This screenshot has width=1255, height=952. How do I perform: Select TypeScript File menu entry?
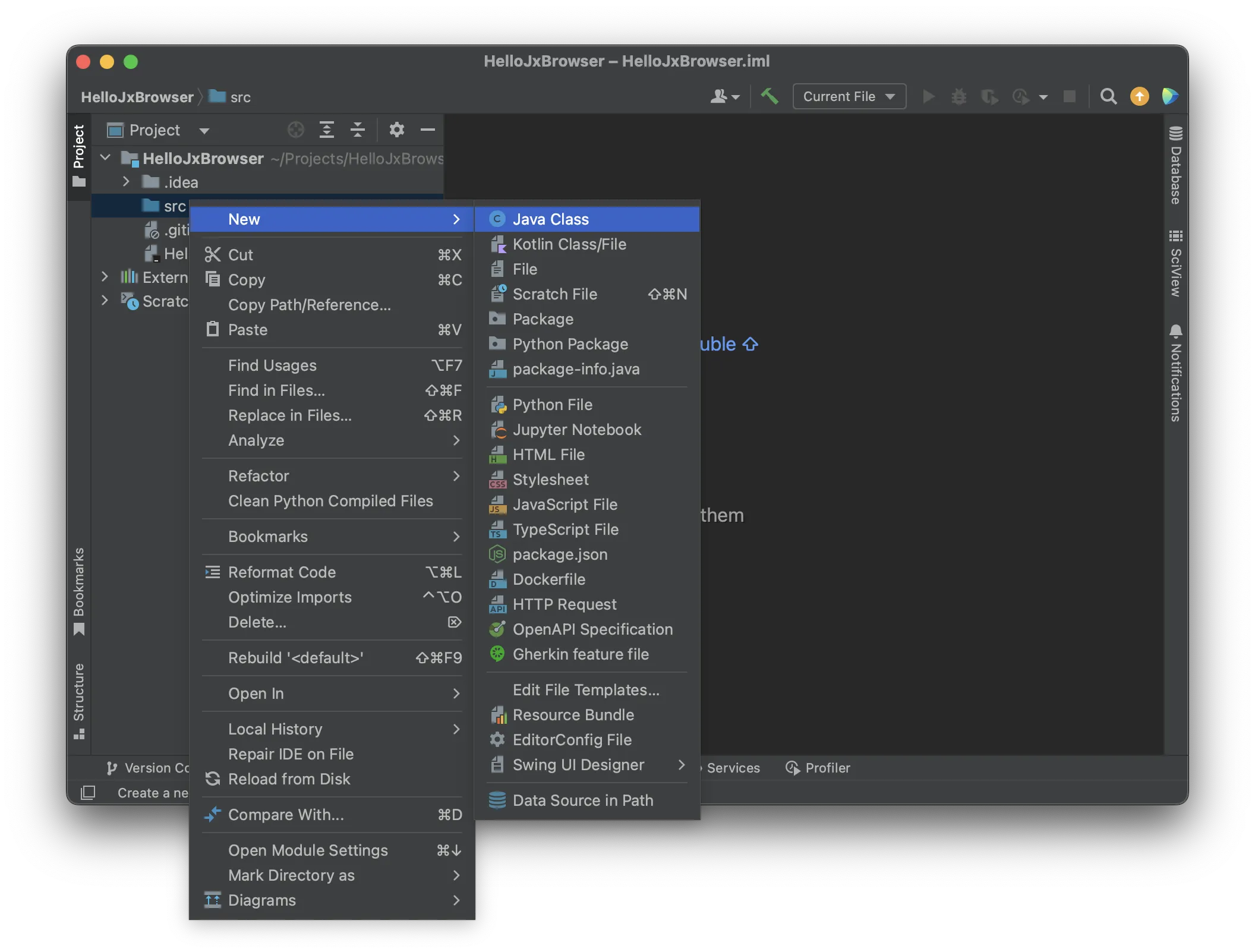587,529
